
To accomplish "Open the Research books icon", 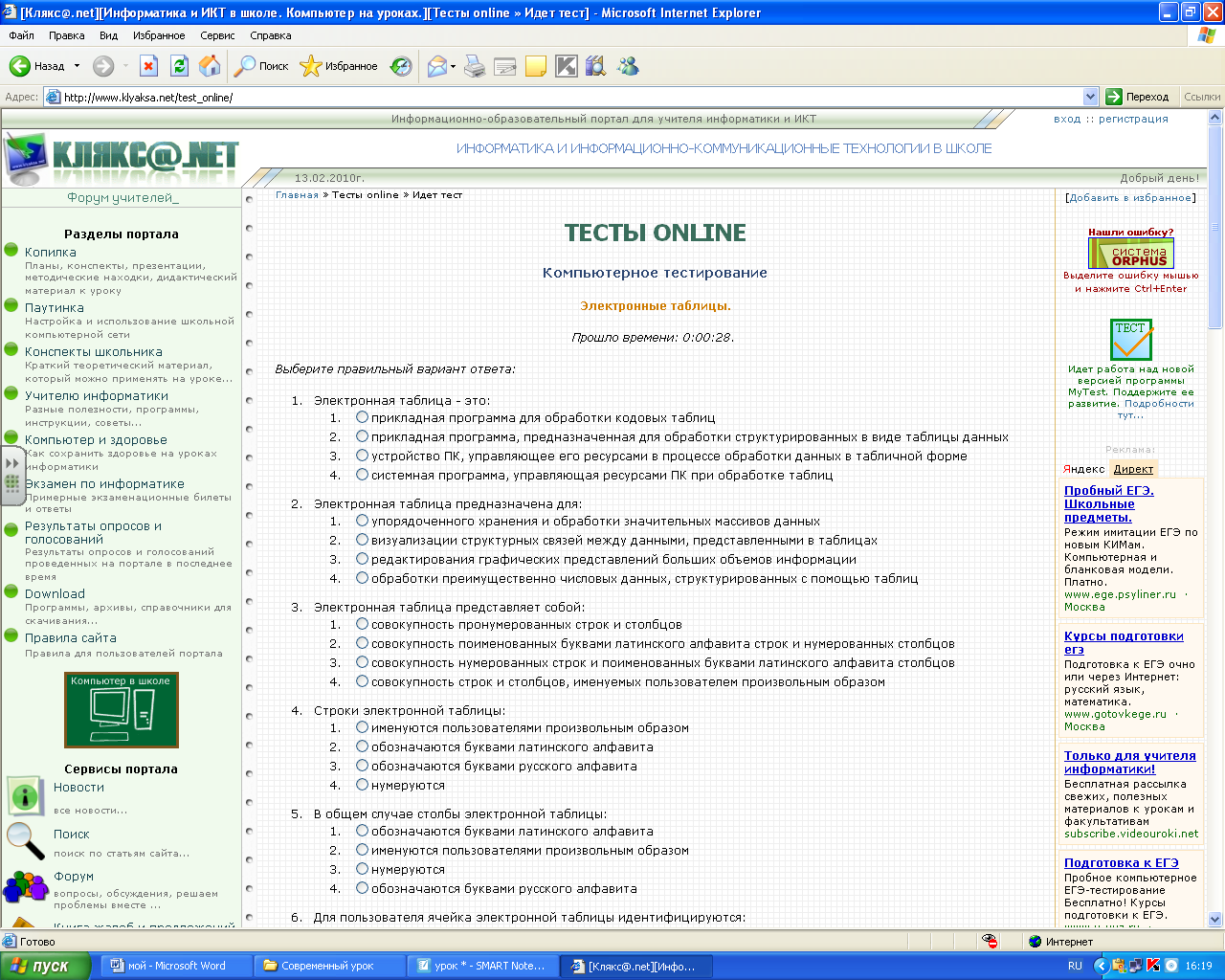I will coord(596,66).
